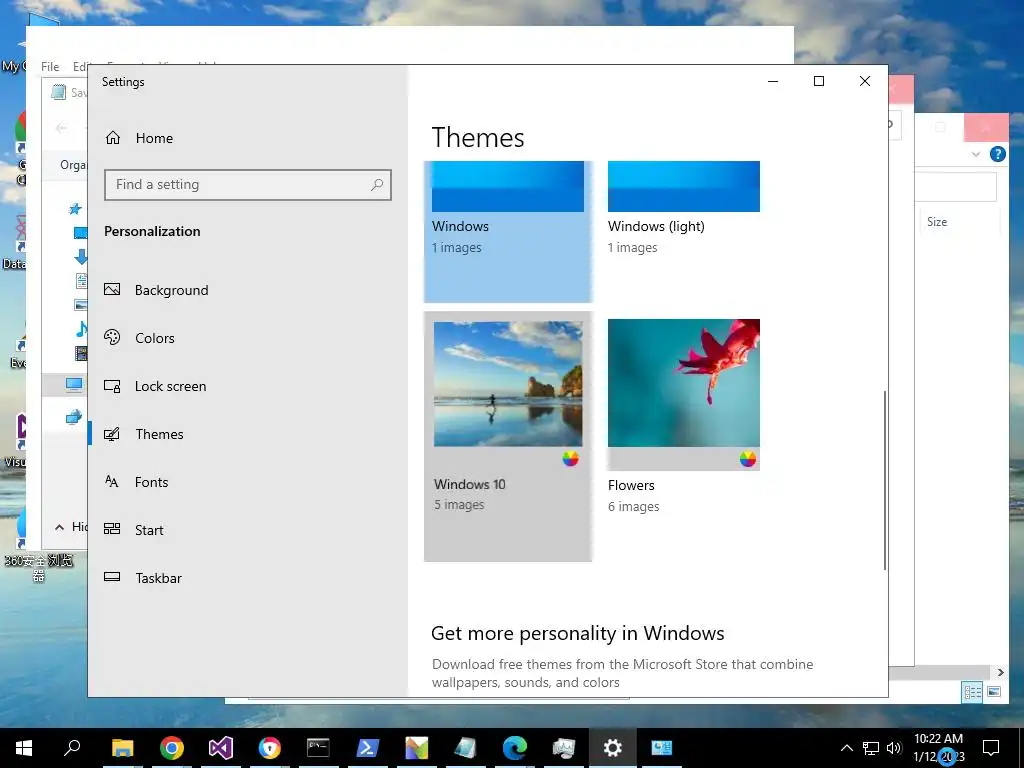Open PowerShell from the taskbar
The width and height of the screenshot is (1024, 768).
click(367, 748)
